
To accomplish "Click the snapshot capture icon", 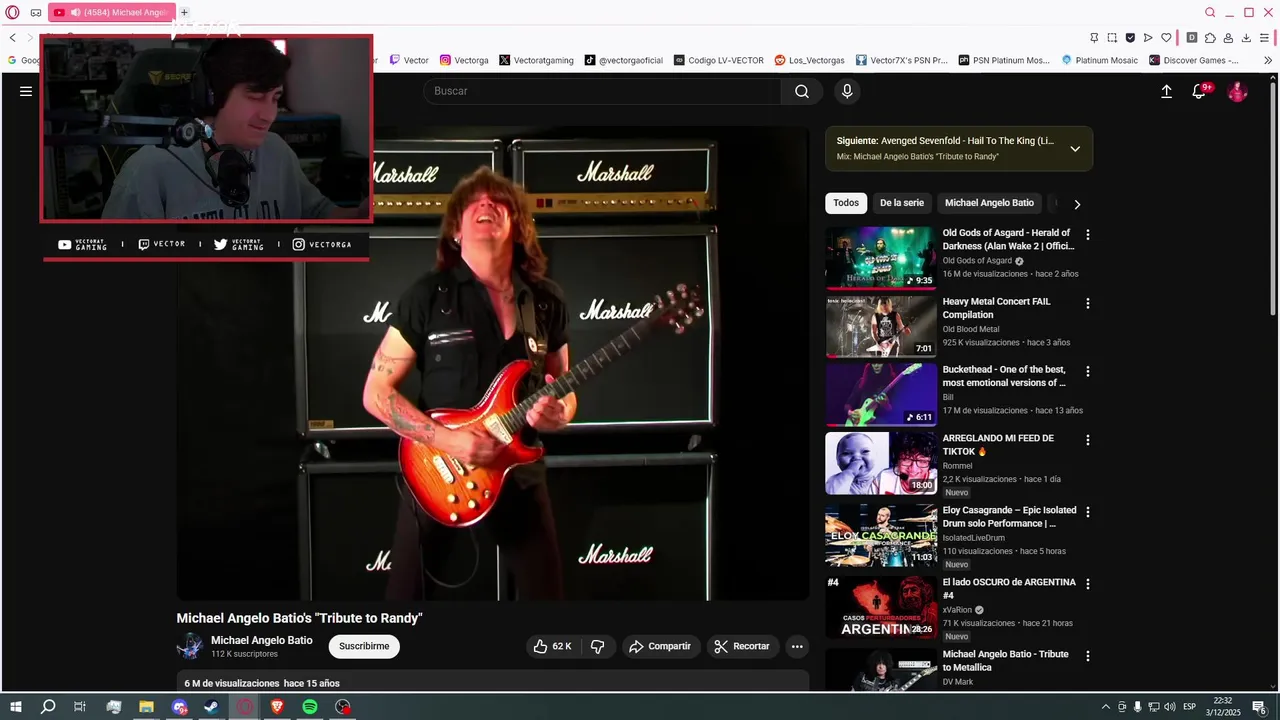I will pyautogui.click(x=1112, y=38).
